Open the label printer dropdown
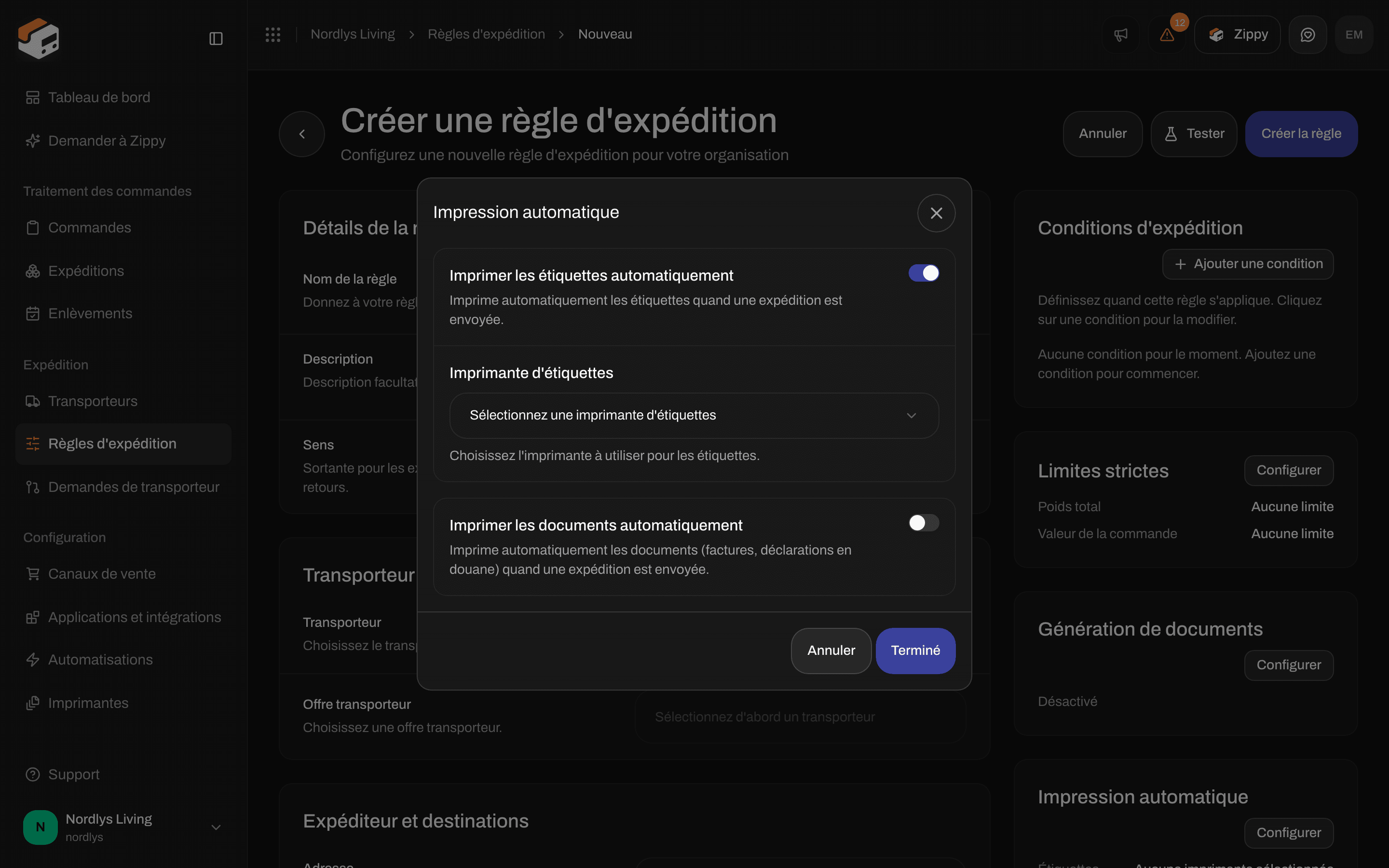 pyautogui.click(x=694, y=416)
